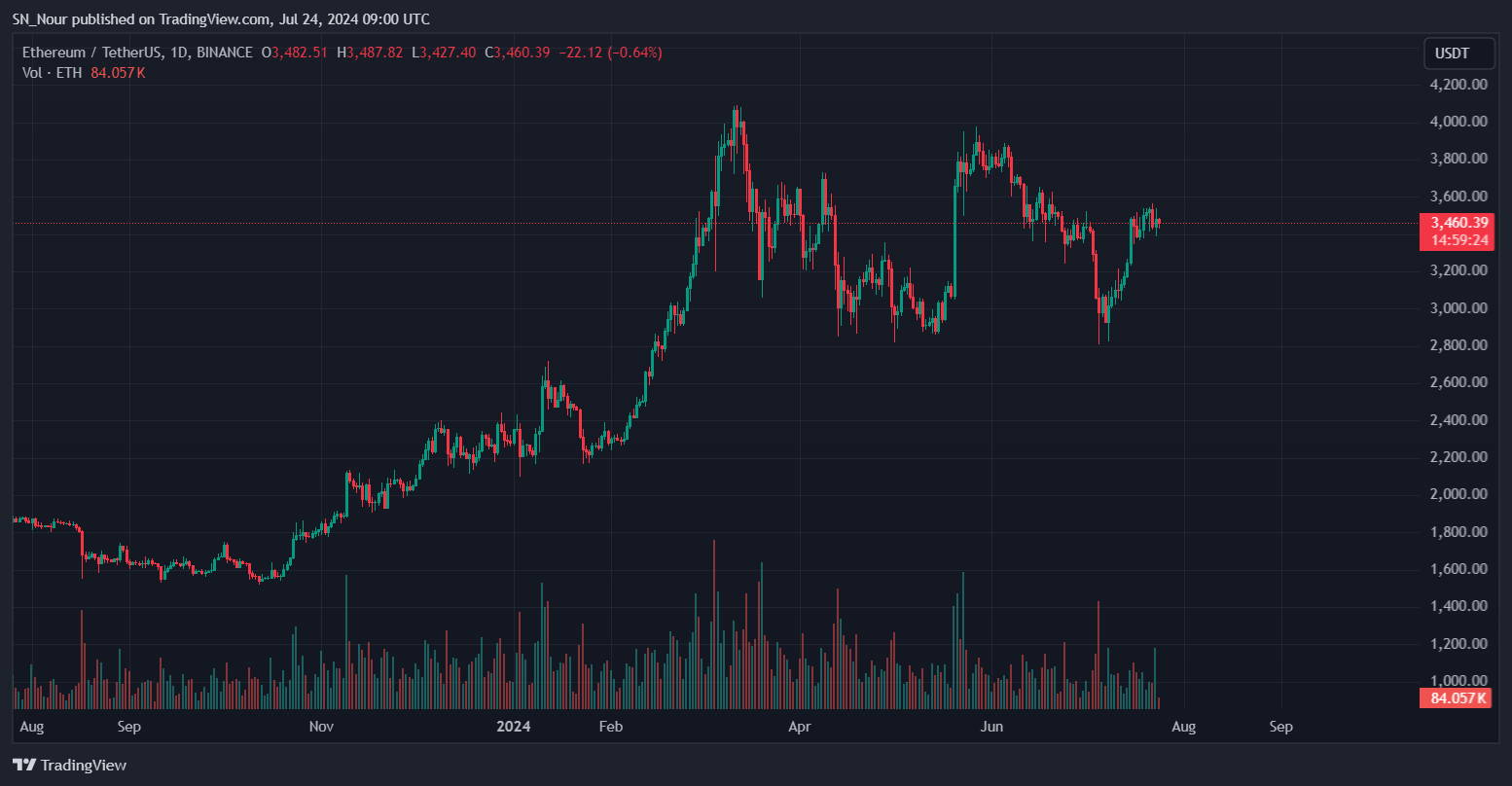Viewport: 1512px width, 786px height.
Task: Click the 1,200.00 price axis label
Action: click(x=1458, y=644)
